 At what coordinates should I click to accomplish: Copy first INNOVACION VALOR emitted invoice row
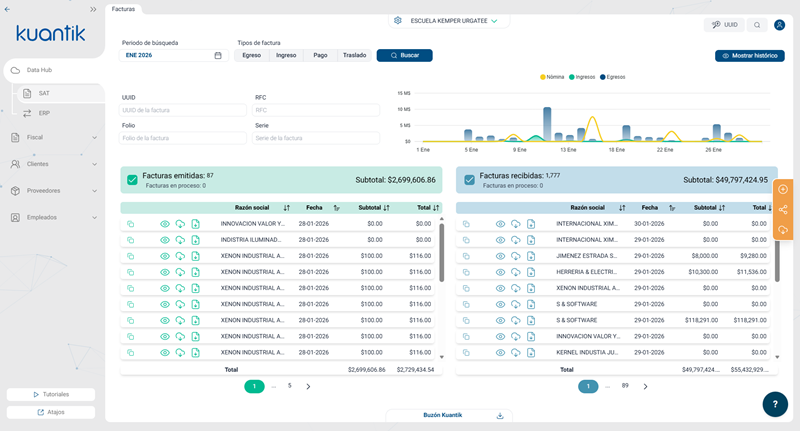(x=131, y=224)
